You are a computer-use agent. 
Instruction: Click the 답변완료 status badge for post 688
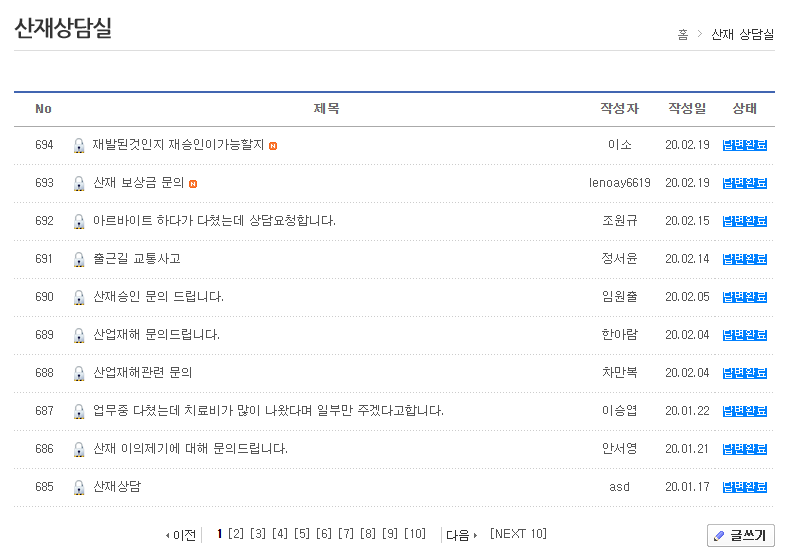click(x=744, y=373)
